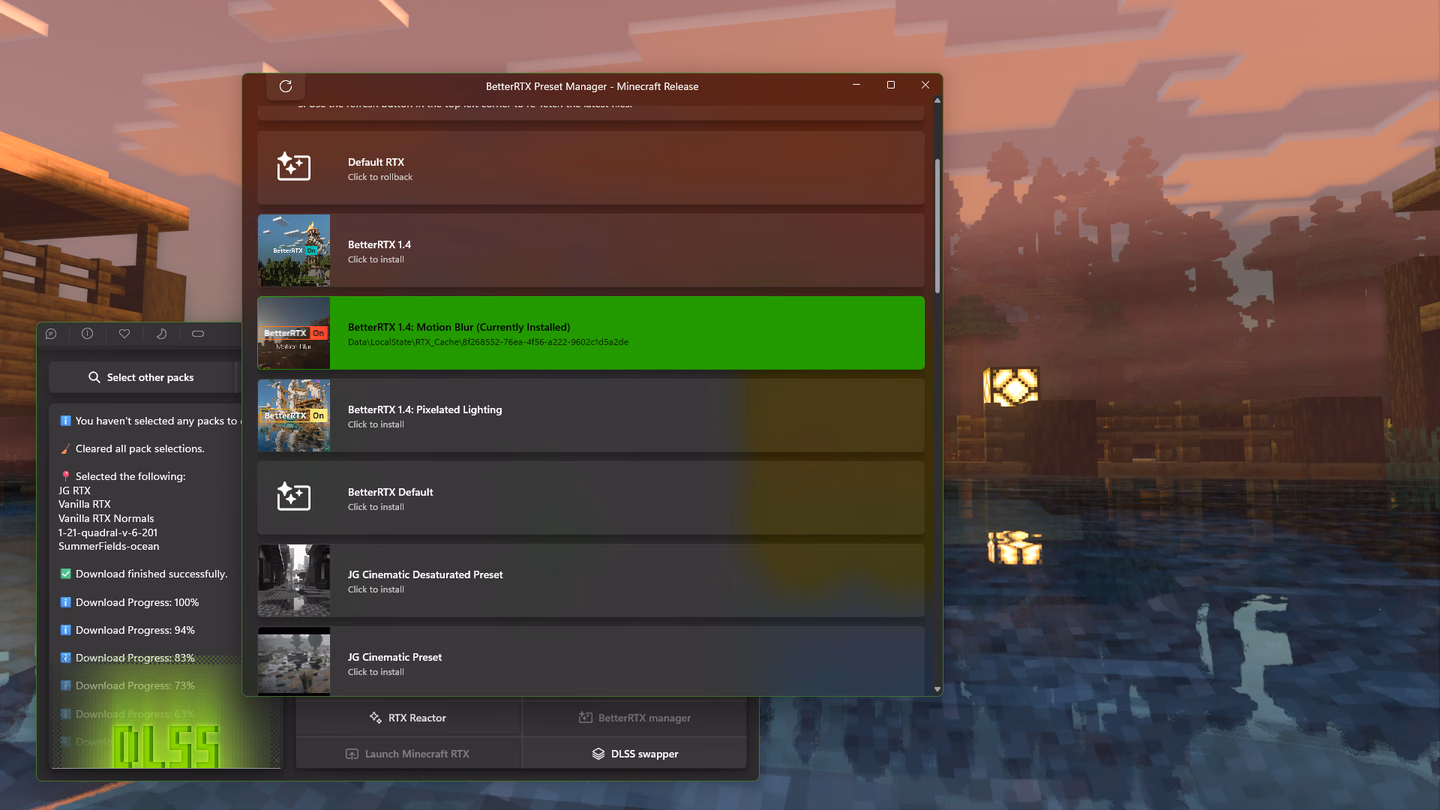Click the Select other packs button
This screenshot has height=810, width=1440.
(141, 377)
